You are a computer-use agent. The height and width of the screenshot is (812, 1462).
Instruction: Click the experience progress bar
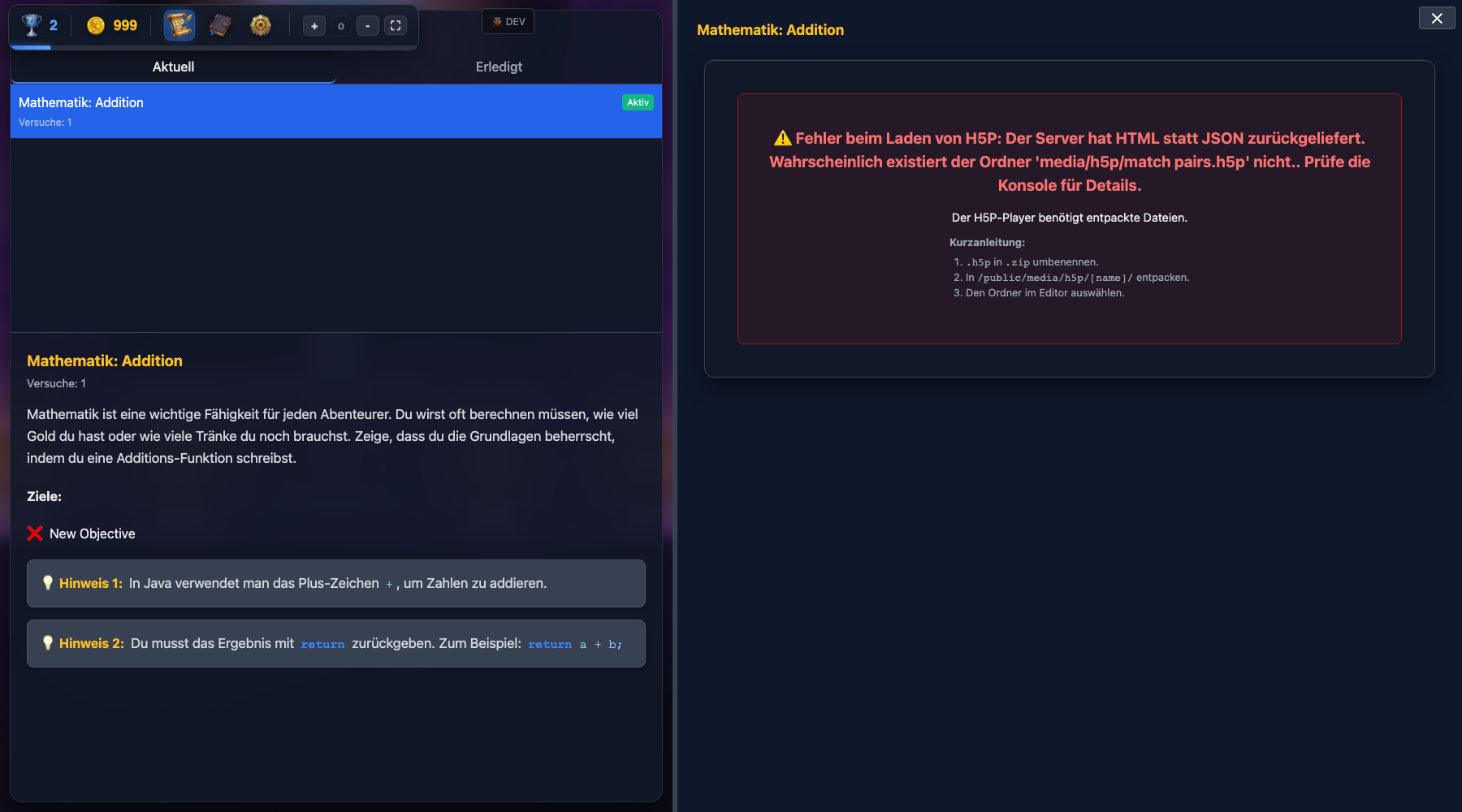[x=214, y=47]
